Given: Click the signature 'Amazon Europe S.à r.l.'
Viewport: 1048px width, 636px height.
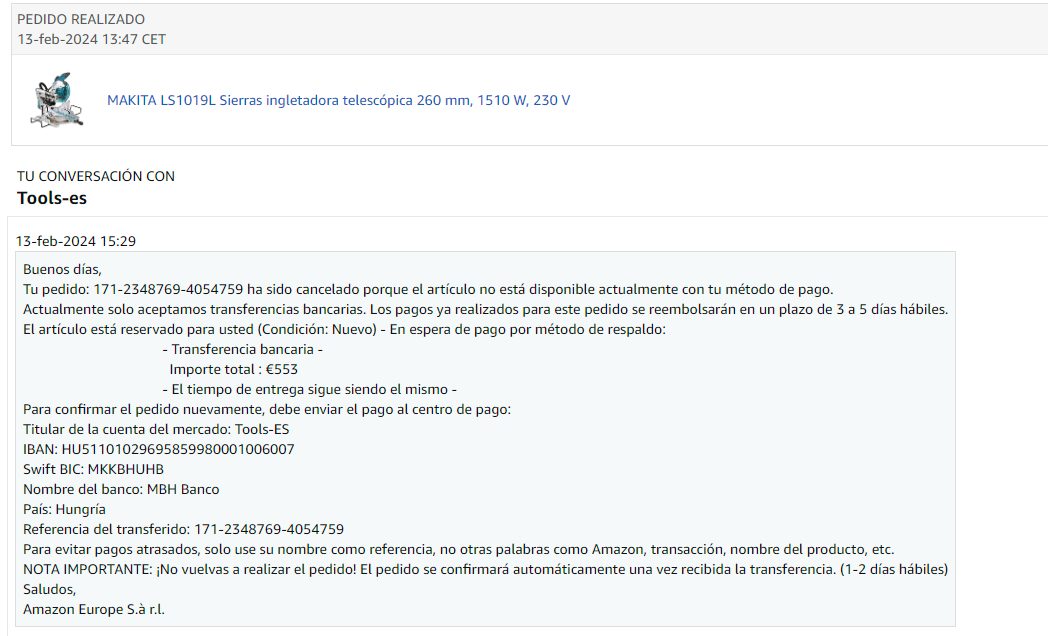Looking at the screenshot, I should [x=94, y=610].
